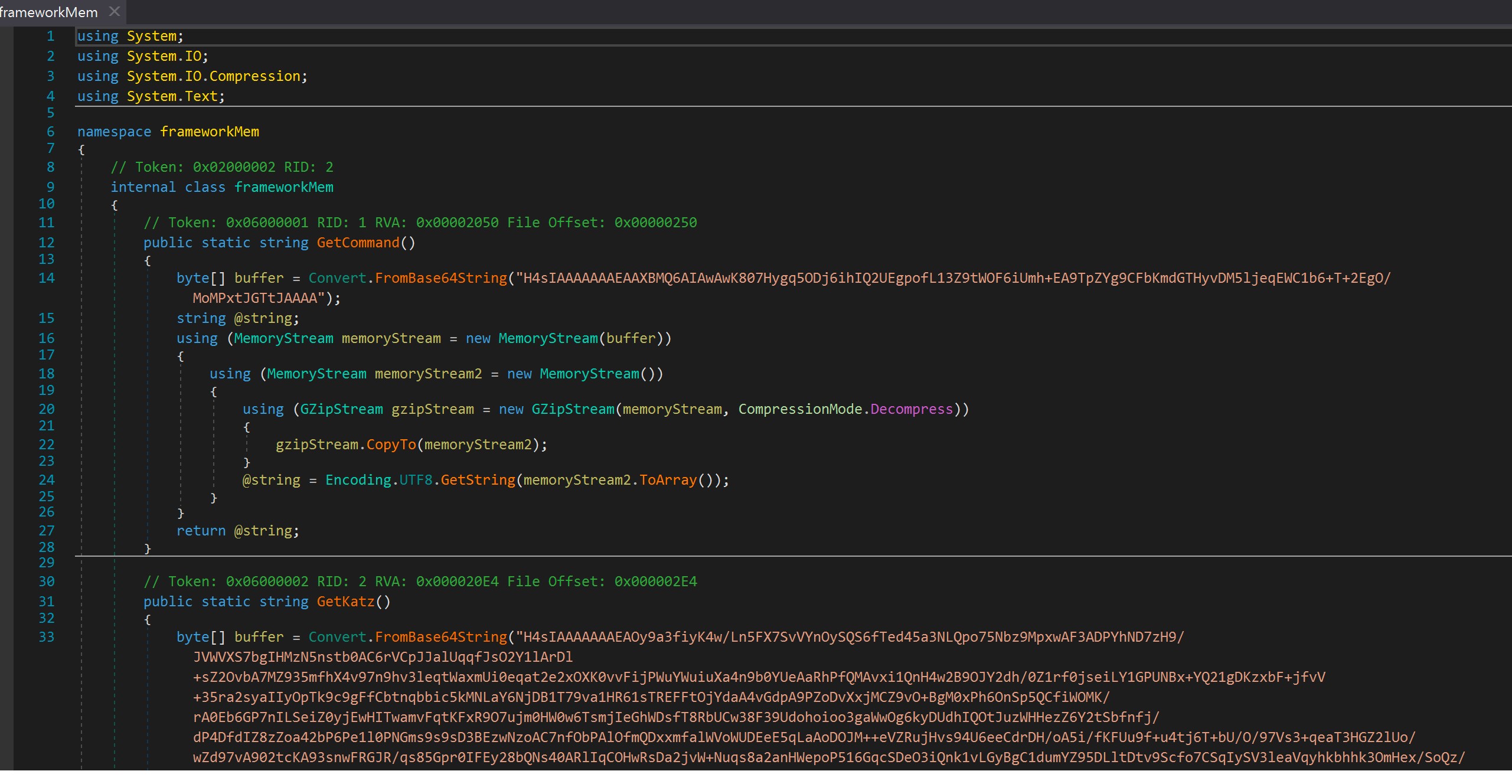This screenshot has height=784, width=1512.
Task: Click FromBase64String in line 14
Action: coord(441,278)
